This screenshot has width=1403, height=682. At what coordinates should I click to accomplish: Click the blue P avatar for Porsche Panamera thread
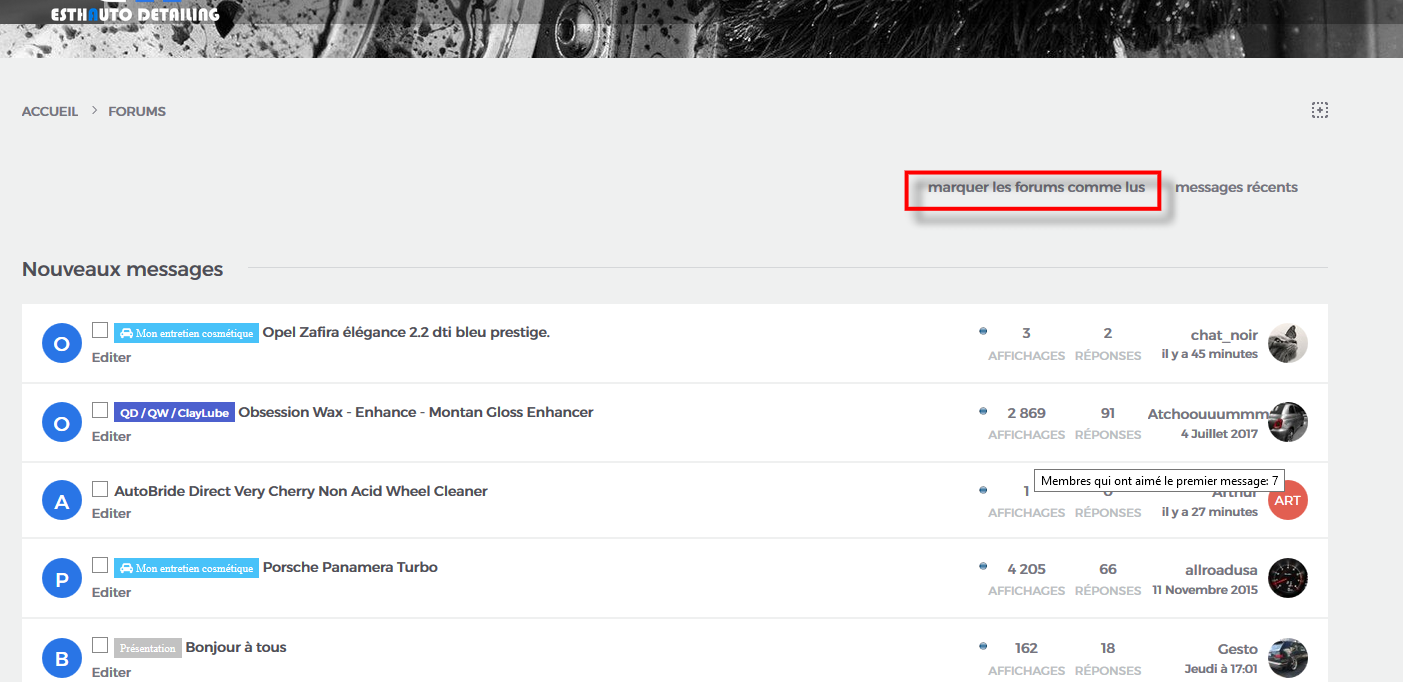tap(61, 579)
